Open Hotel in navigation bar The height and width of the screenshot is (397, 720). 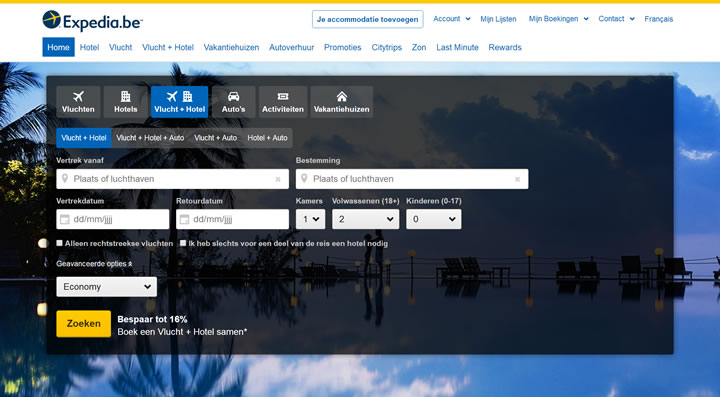tap(89, 47)
